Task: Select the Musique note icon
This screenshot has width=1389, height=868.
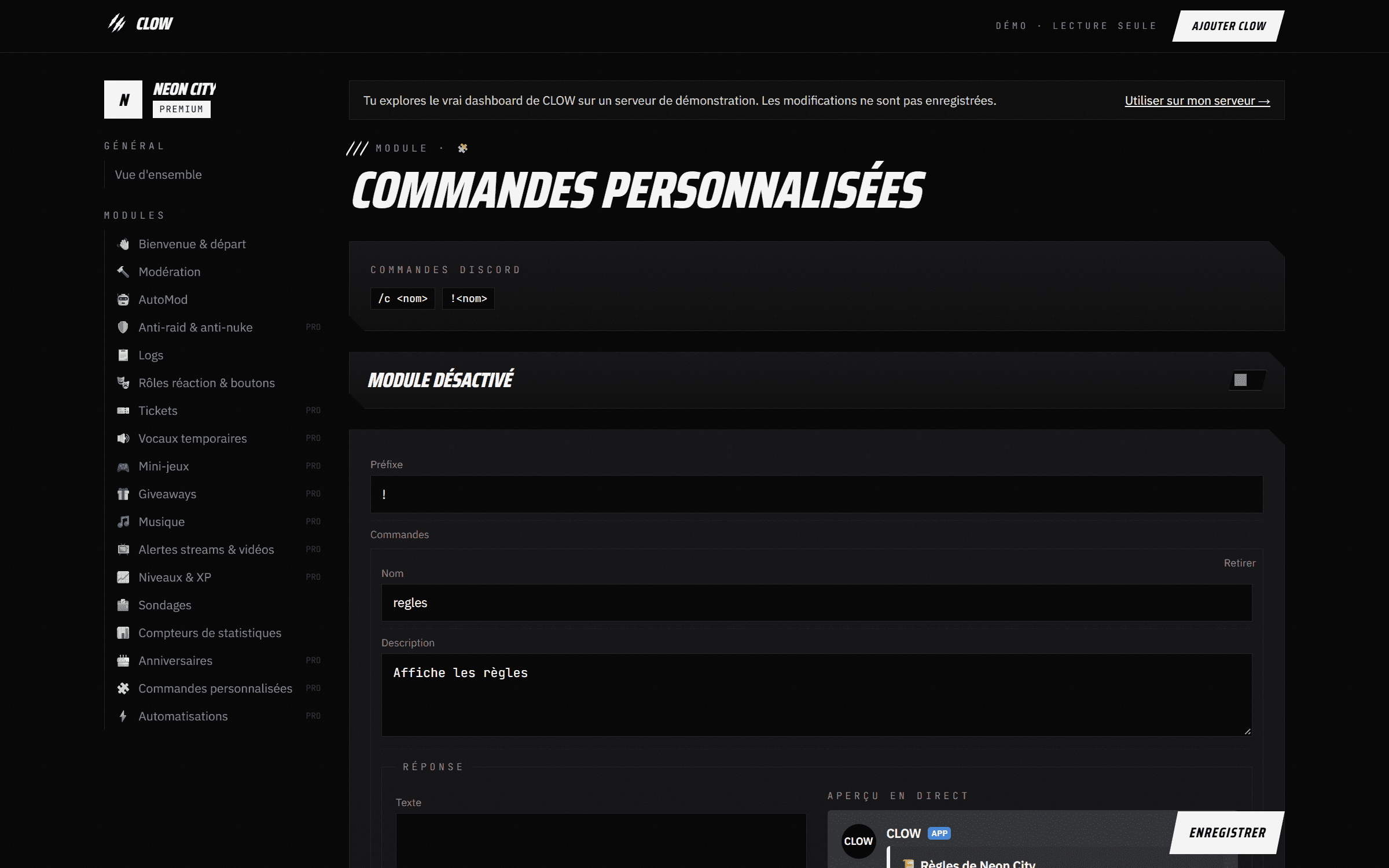Action: tap(123, 522)
